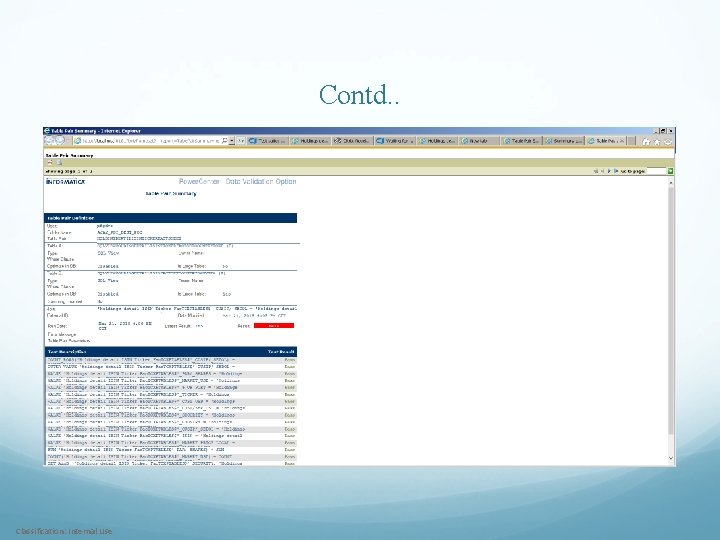Click the browser address URL field
This screenshot has height=540, width=720.
(x=151, y=141)
